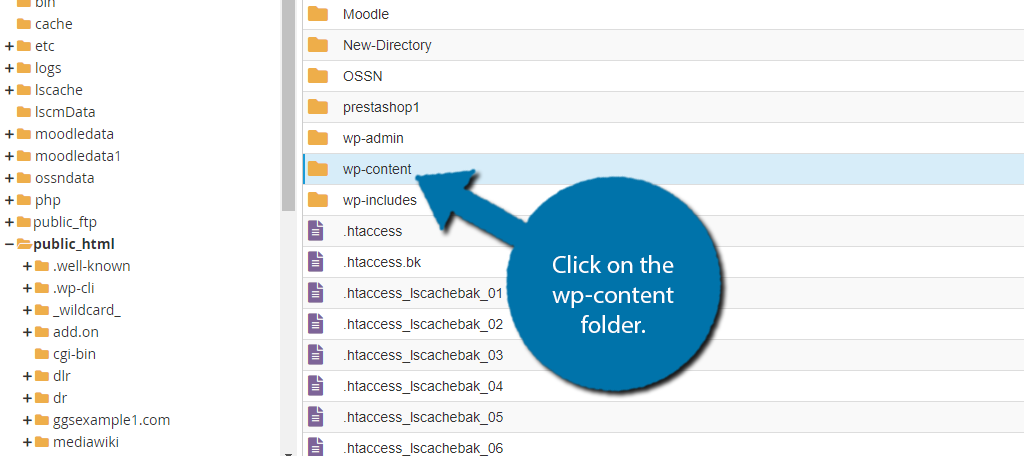Viewport: 1024px width, 456px height.
Task: Click the mediawiki folder icon in tree
Action: point(42,442)
